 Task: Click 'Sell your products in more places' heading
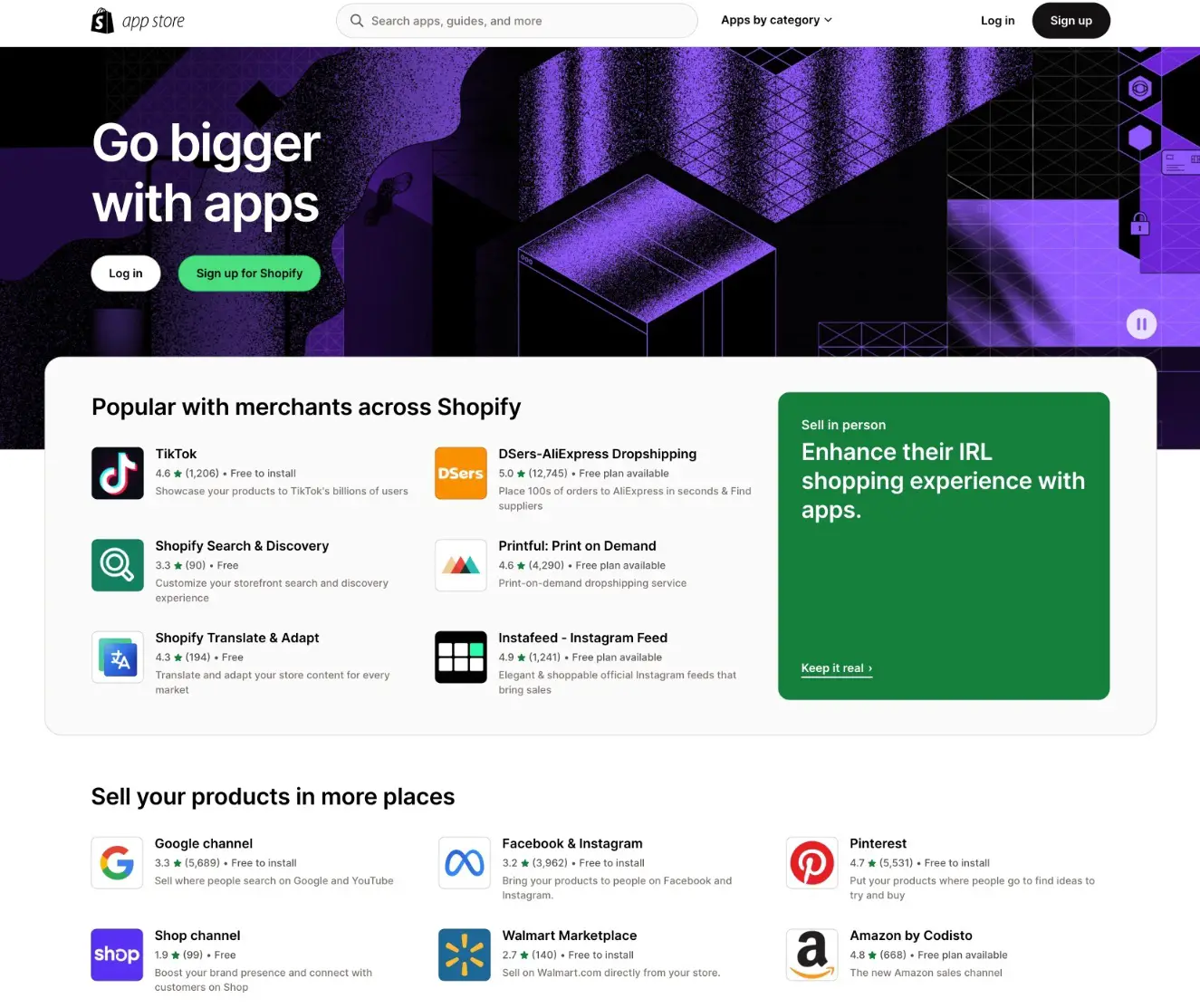(273, 797)
